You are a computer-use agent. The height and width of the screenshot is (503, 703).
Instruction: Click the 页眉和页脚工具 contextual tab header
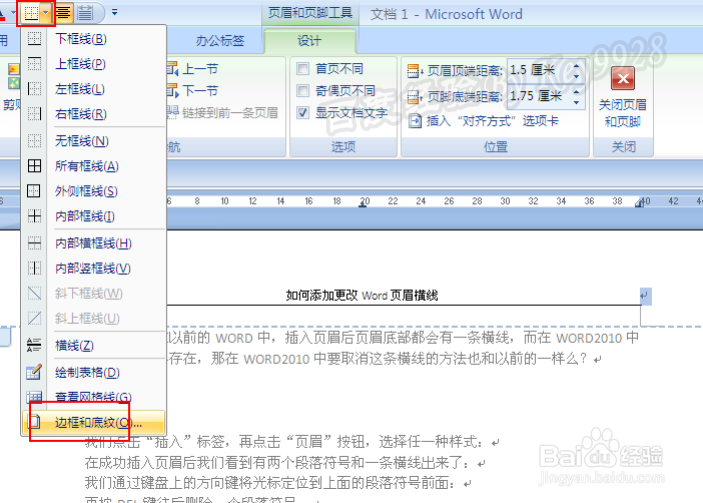tap(310, 13)
